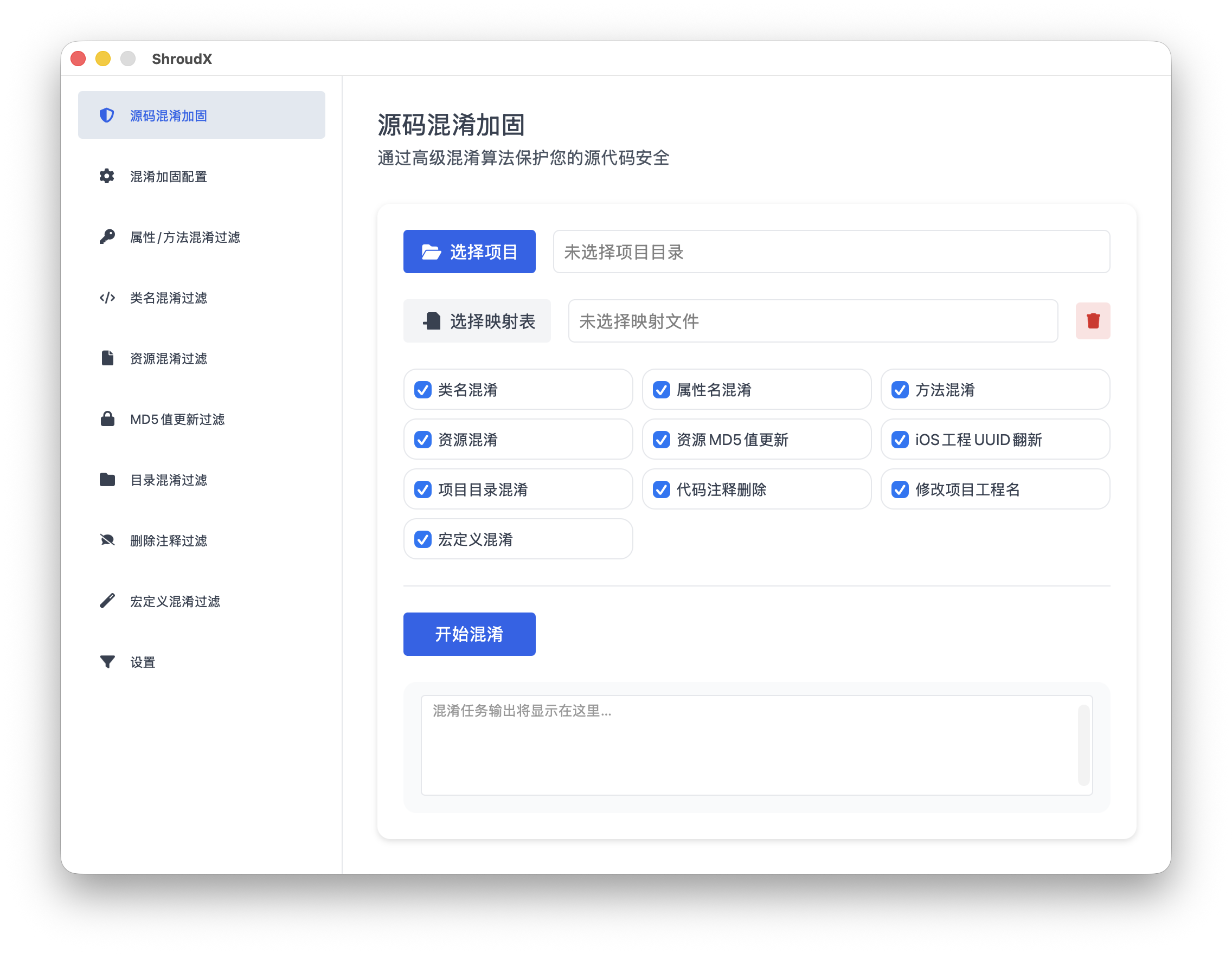Viewport: 1232px width, 954px height.
Task: Click into the 混淆任务输出 log text area
Action: 756,745
